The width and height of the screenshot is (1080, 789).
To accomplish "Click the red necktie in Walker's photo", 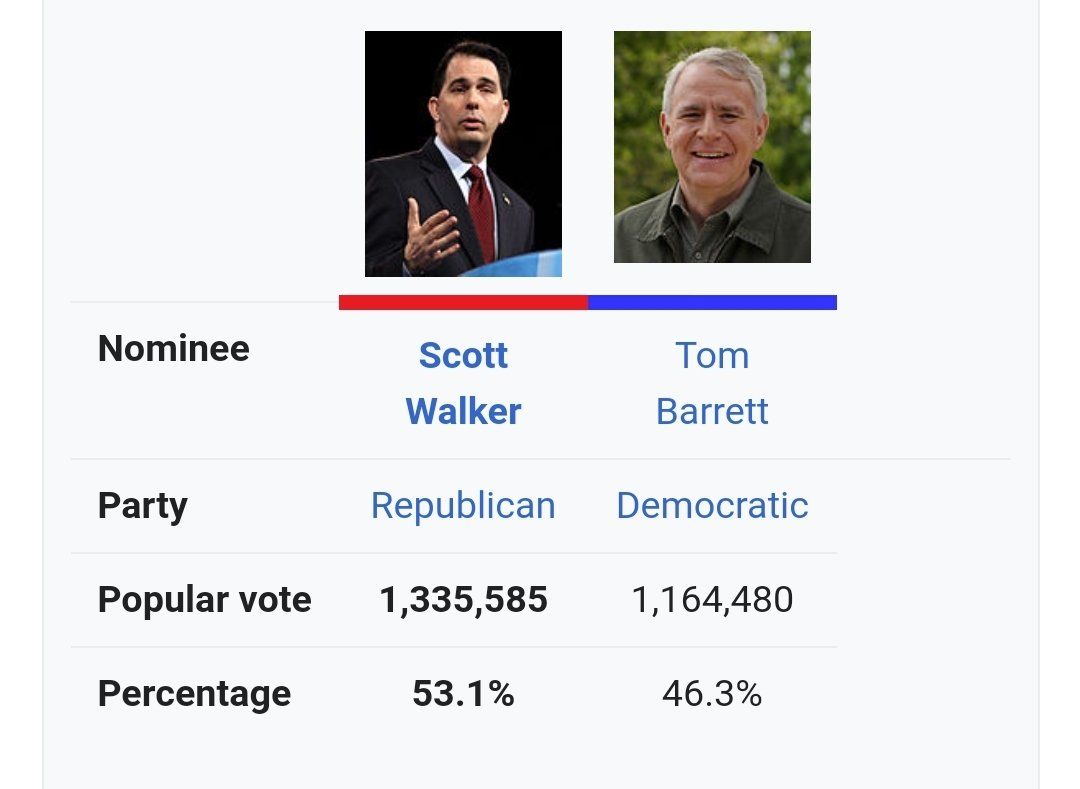I will tap(481, 210).
